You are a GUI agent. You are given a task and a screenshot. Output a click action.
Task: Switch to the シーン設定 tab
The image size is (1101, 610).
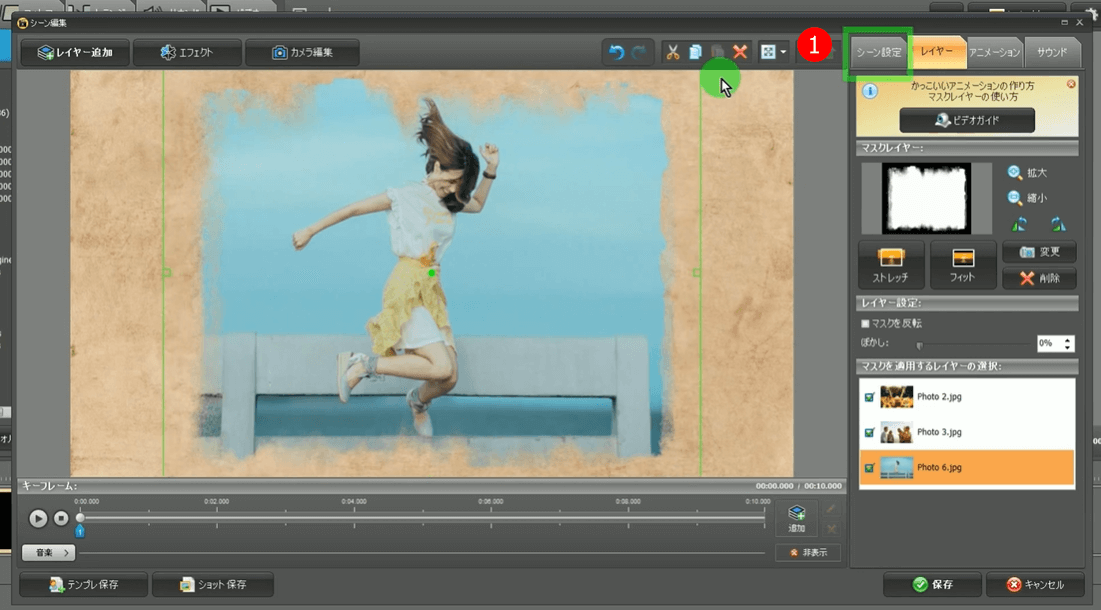pyautogui.click(x=878, y=52)
